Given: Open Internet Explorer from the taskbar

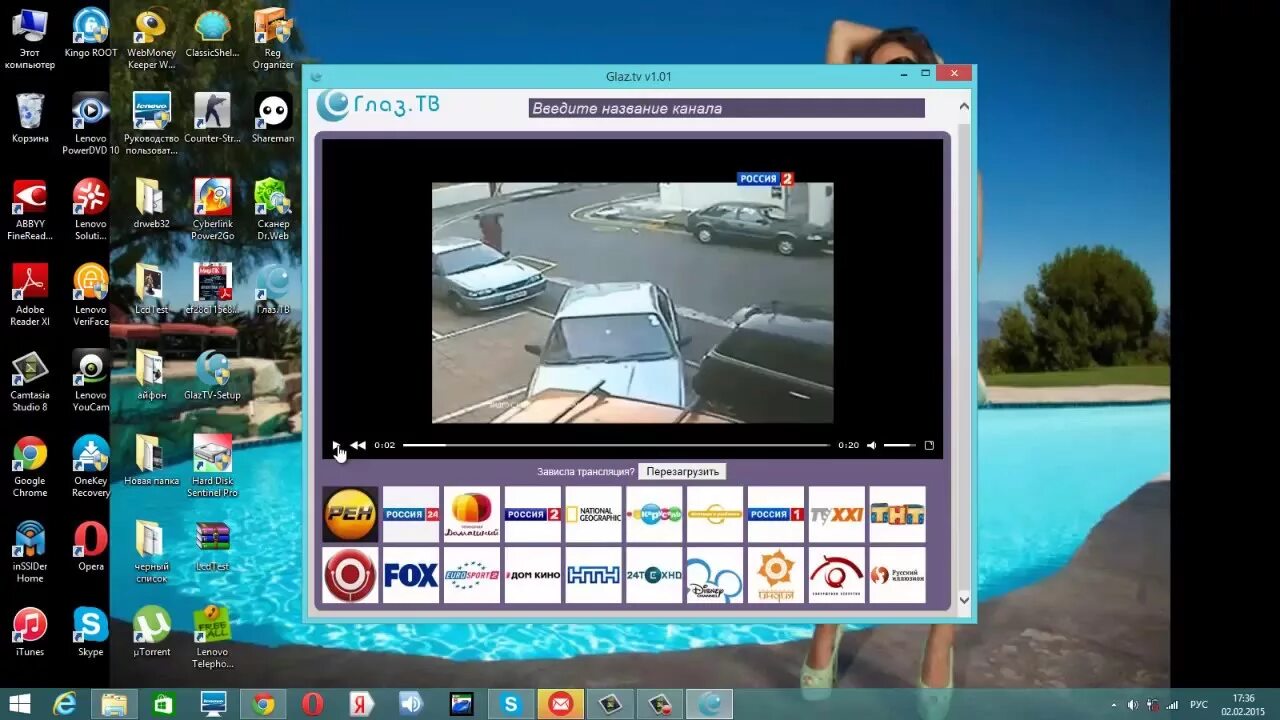Looking at the screenshot, I should (x=65, y=704).
